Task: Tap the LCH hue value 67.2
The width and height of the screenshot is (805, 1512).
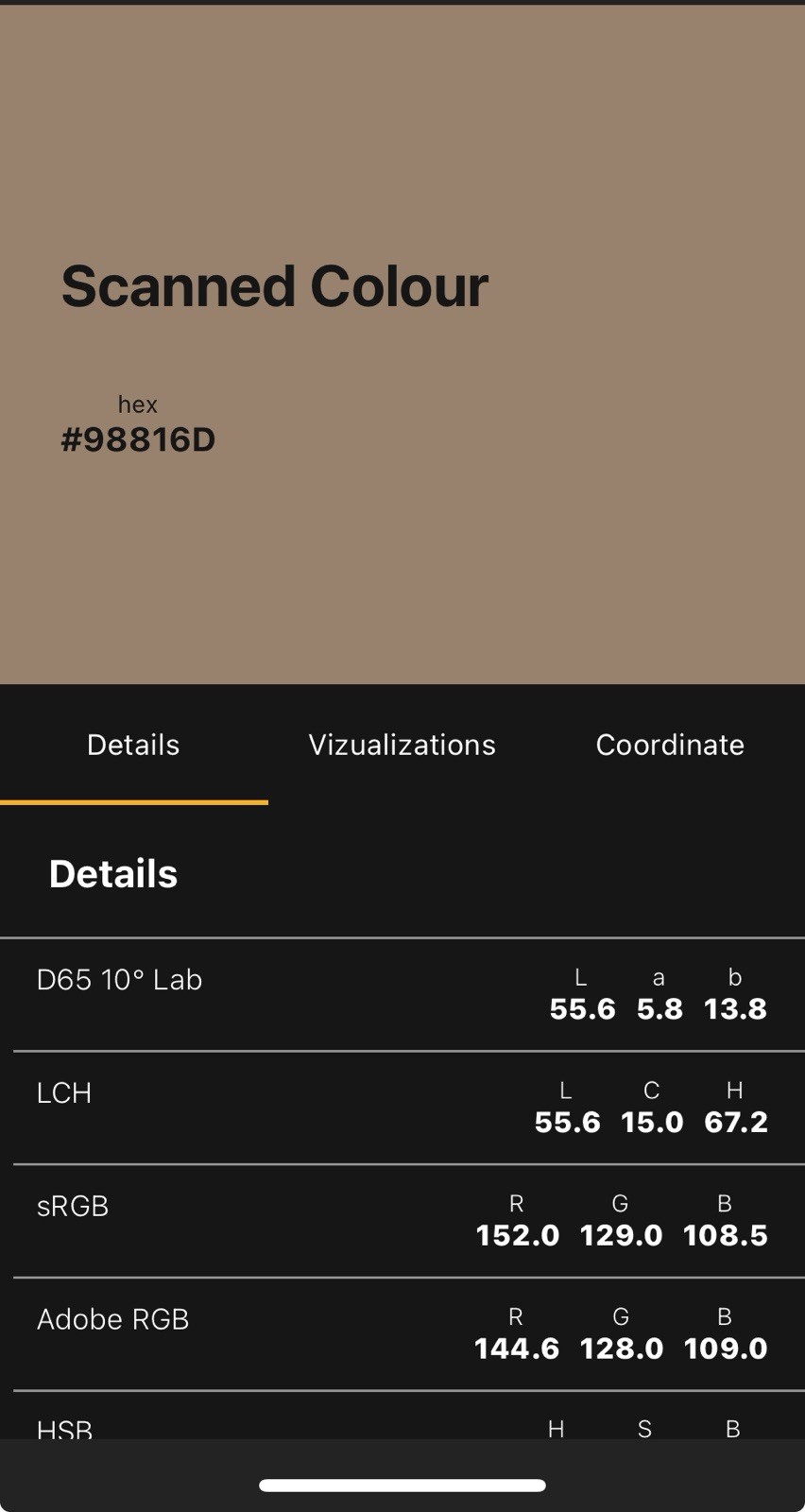Action: (736, 1123)
